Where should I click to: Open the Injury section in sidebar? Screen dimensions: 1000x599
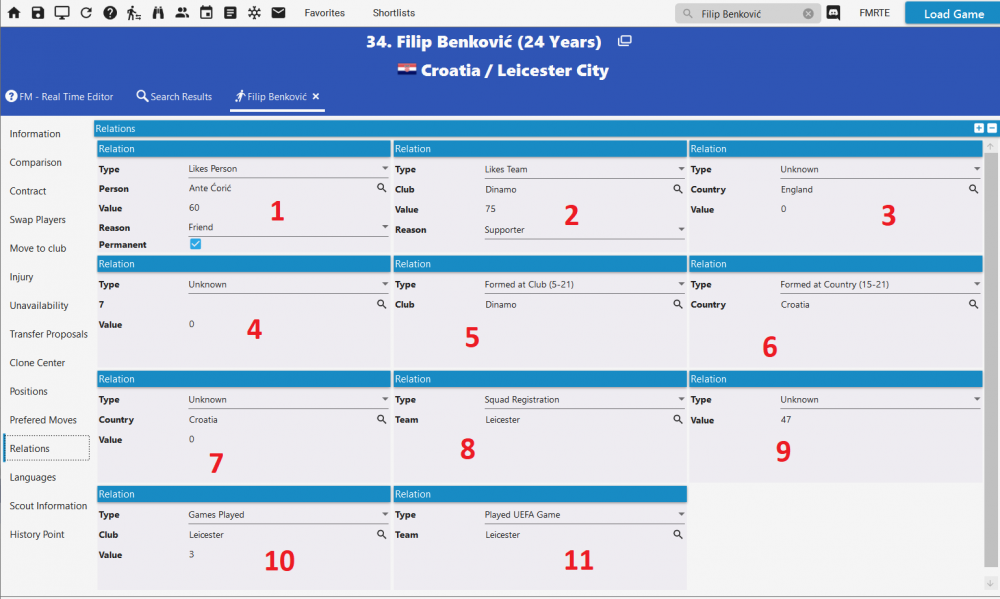click(21, 277)
